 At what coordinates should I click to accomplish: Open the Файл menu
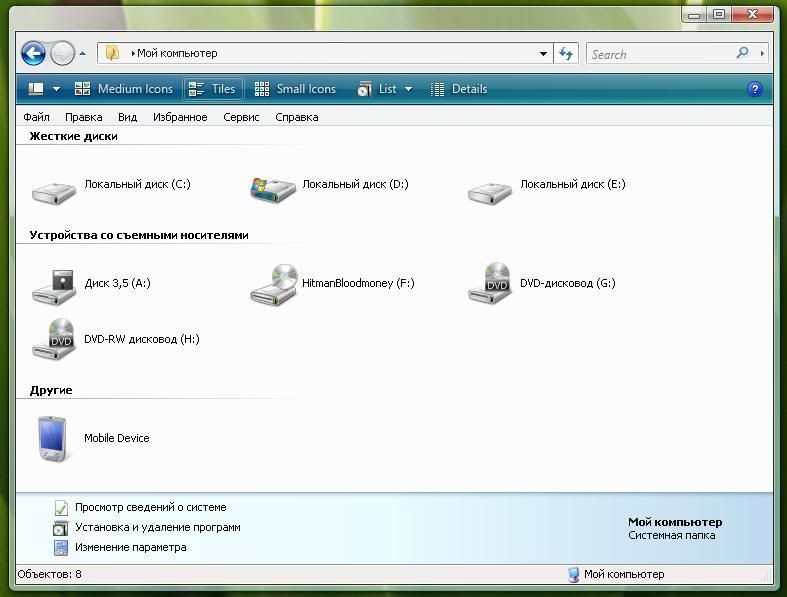click(36, 117)
